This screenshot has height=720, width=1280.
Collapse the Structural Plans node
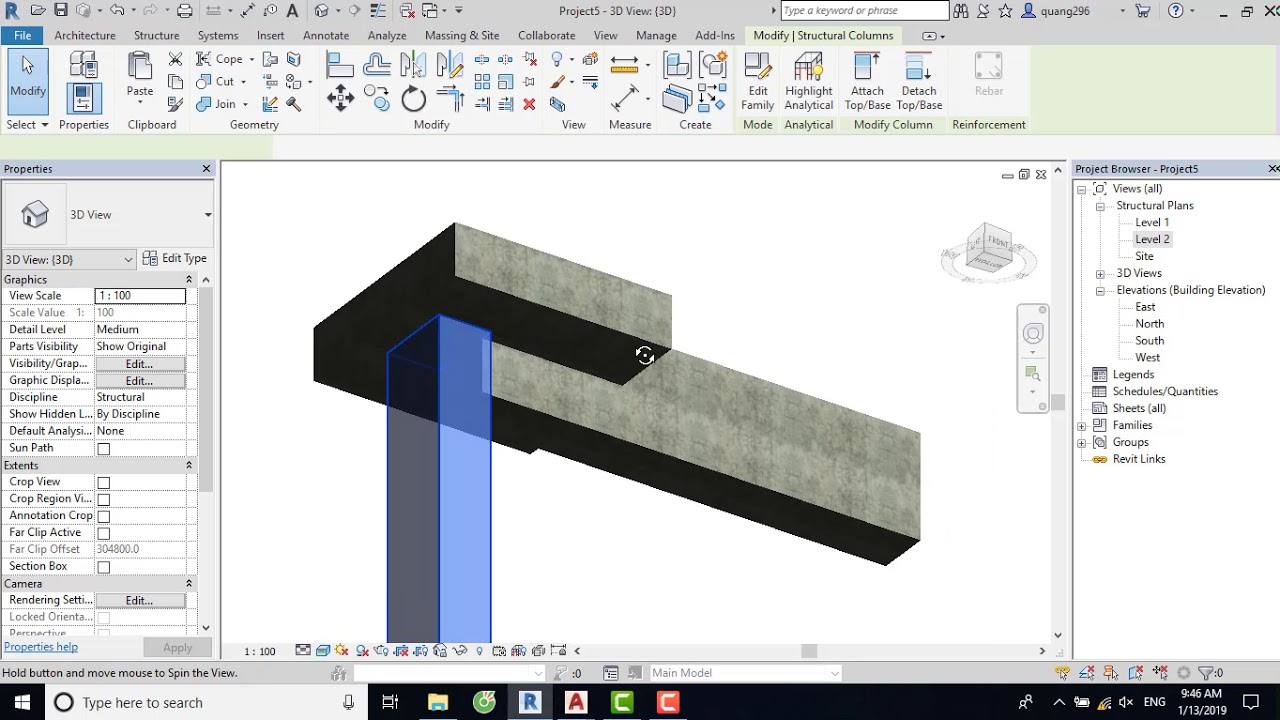(x=1099, y=206)
